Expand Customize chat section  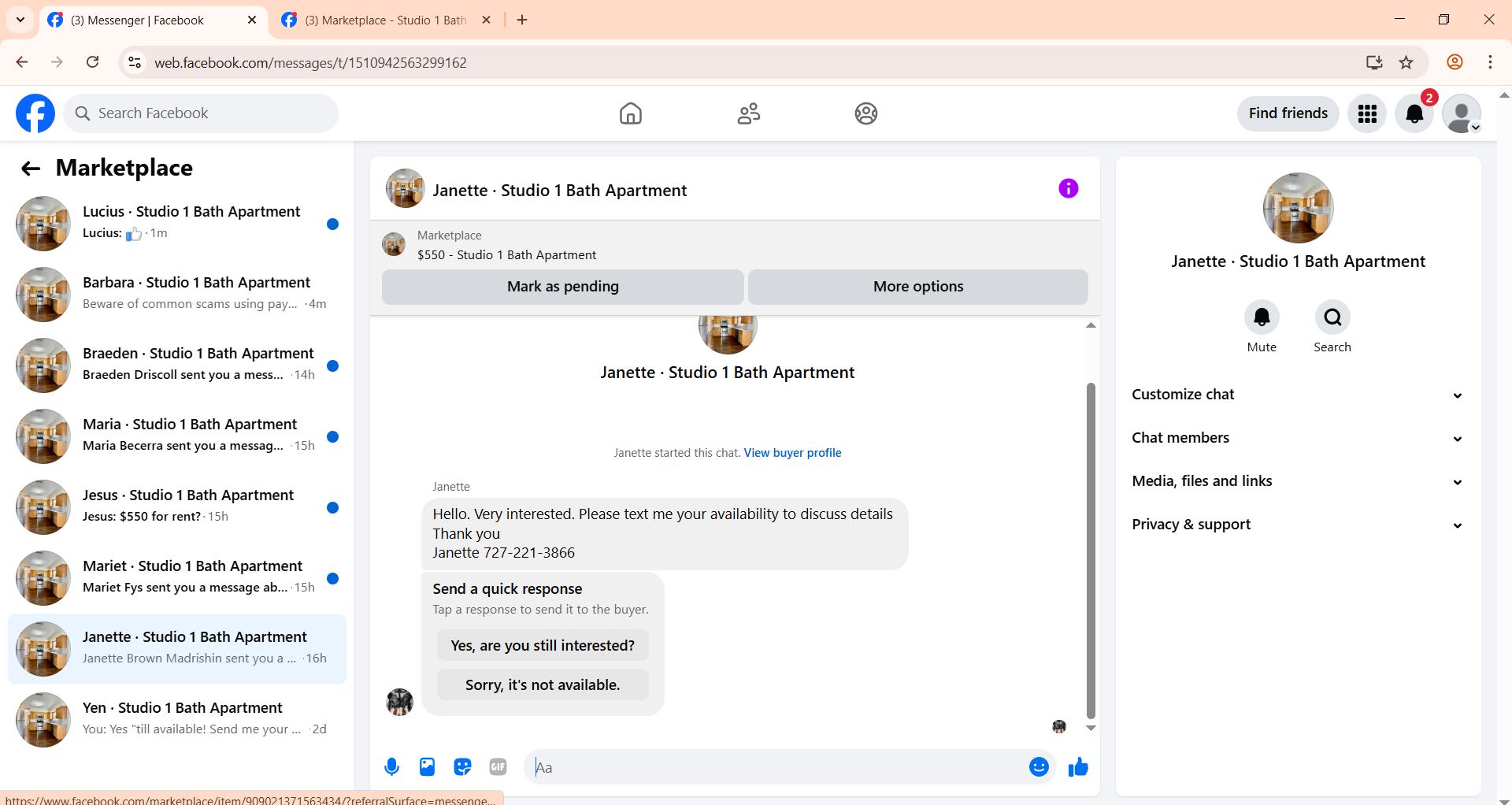(1298, 395)
